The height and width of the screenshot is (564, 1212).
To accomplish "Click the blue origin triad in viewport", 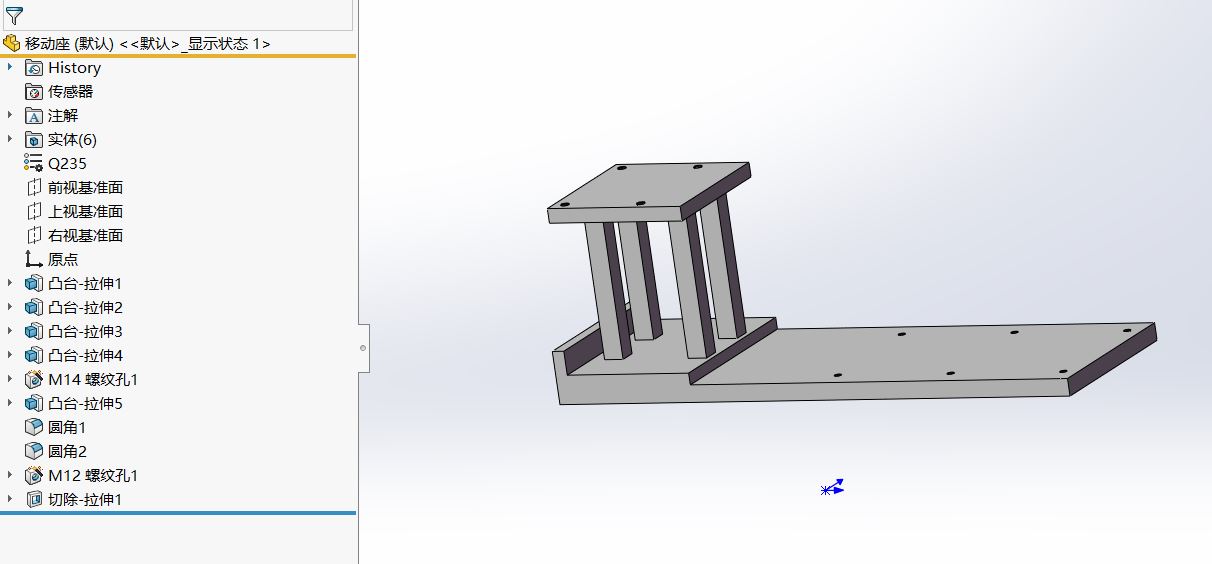I will click(832, 488).
